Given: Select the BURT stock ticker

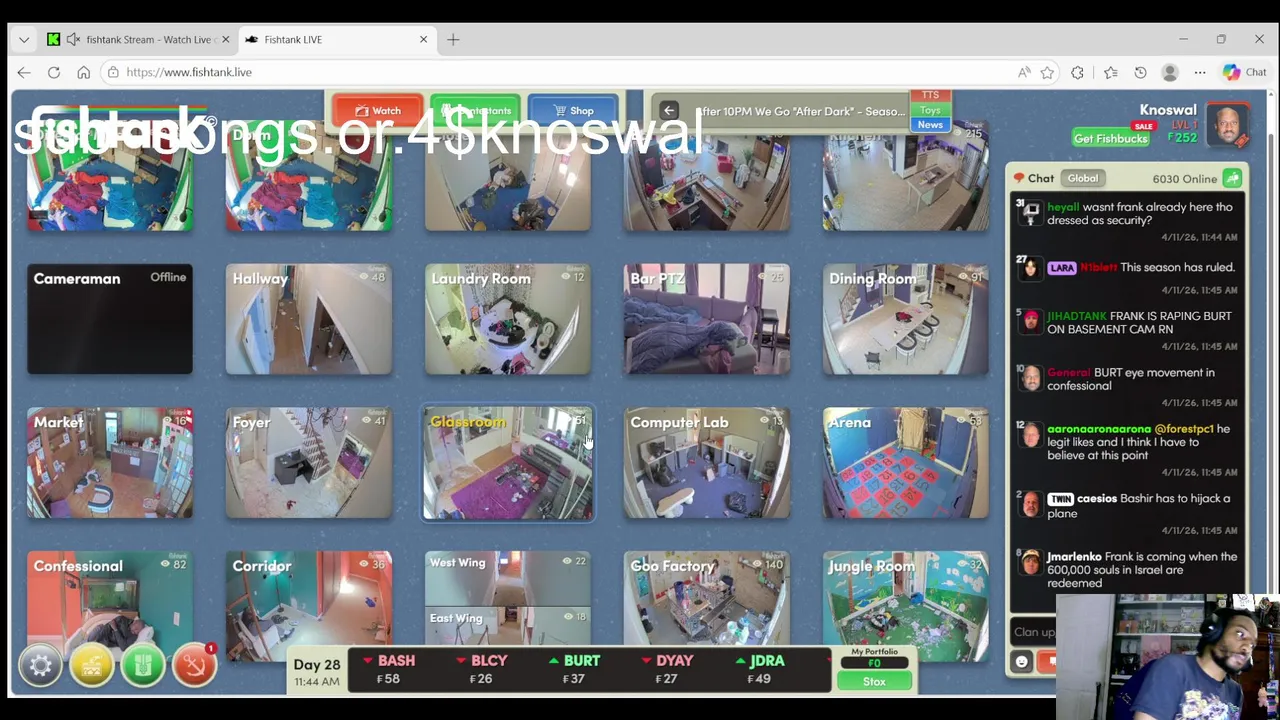Looking at the screenshot, I should 575,669.
